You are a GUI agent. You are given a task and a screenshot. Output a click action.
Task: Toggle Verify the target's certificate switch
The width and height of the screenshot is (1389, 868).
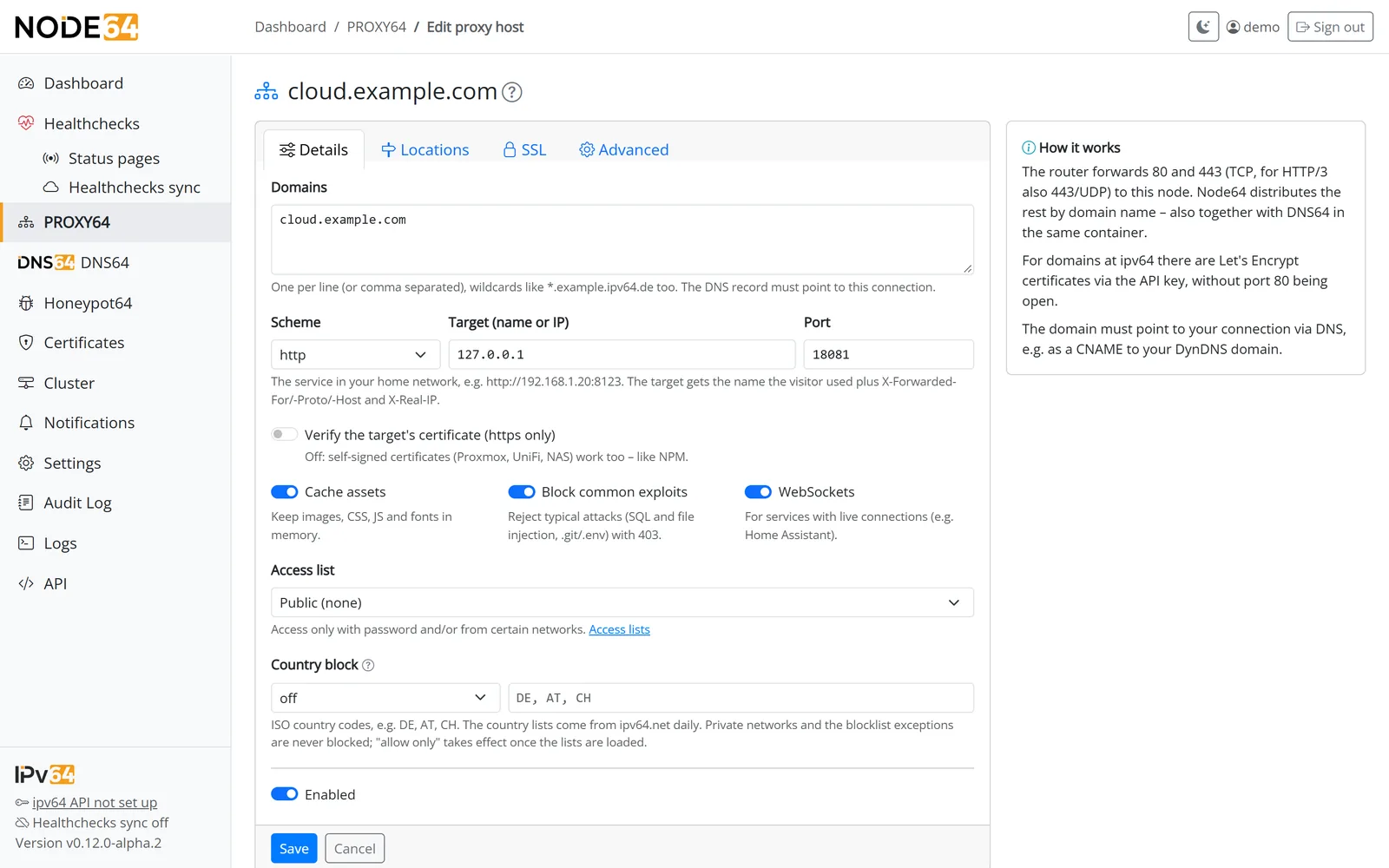[284, 434]
